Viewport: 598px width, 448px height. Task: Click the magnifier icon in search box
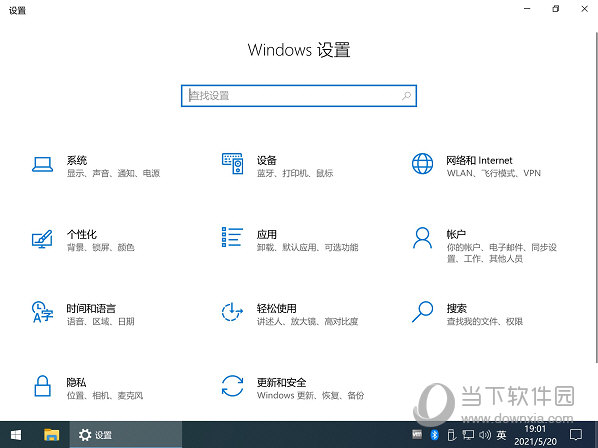click(407, 96)
